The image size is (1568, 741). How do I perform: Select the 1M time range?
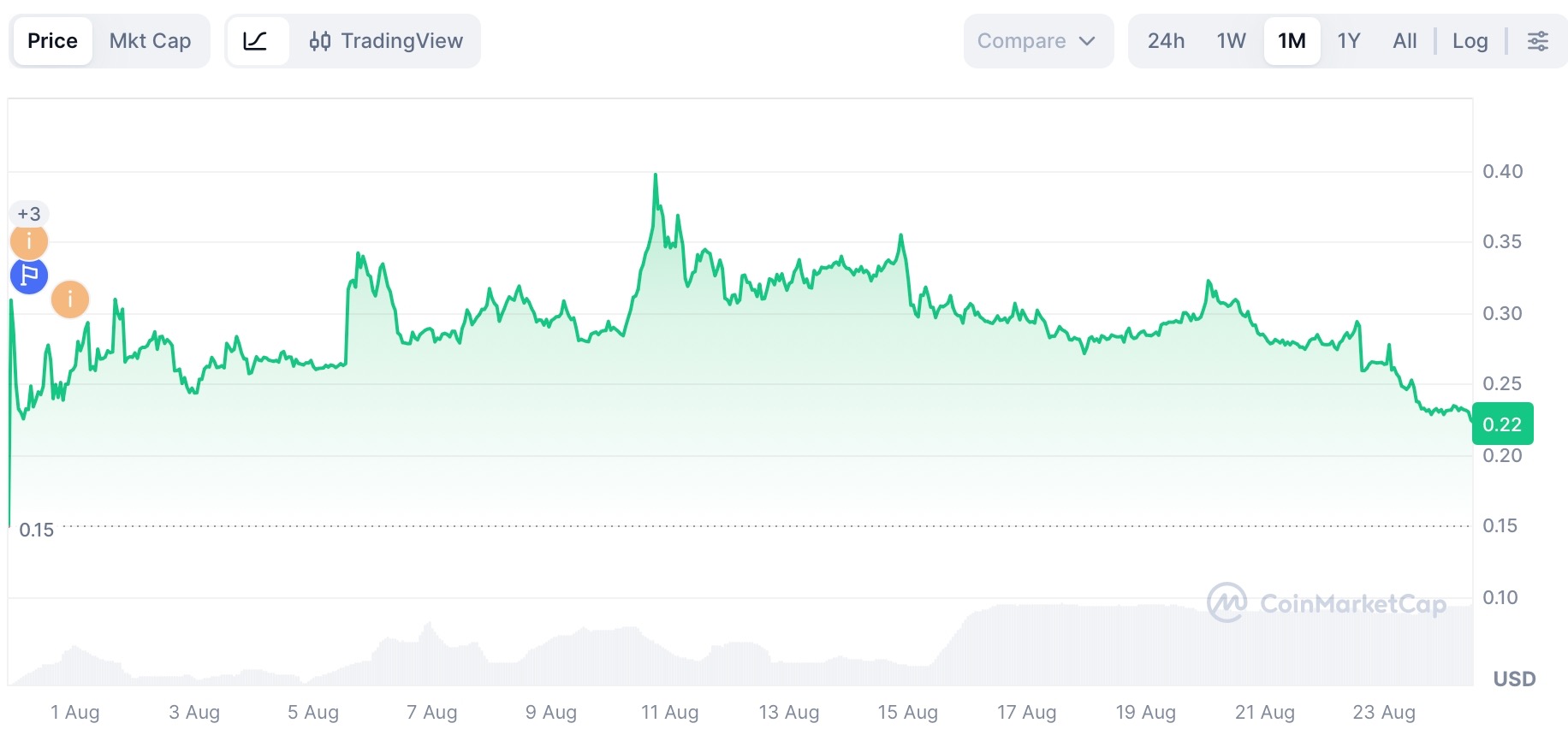[1292, 41]
